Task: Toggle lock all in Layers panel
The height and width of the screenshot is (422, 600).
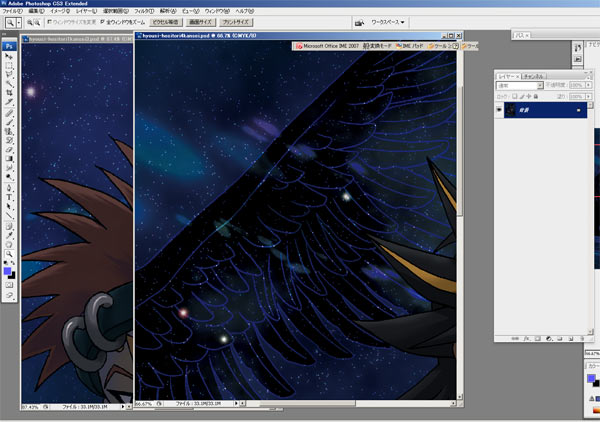Action: tap(535, 96)
